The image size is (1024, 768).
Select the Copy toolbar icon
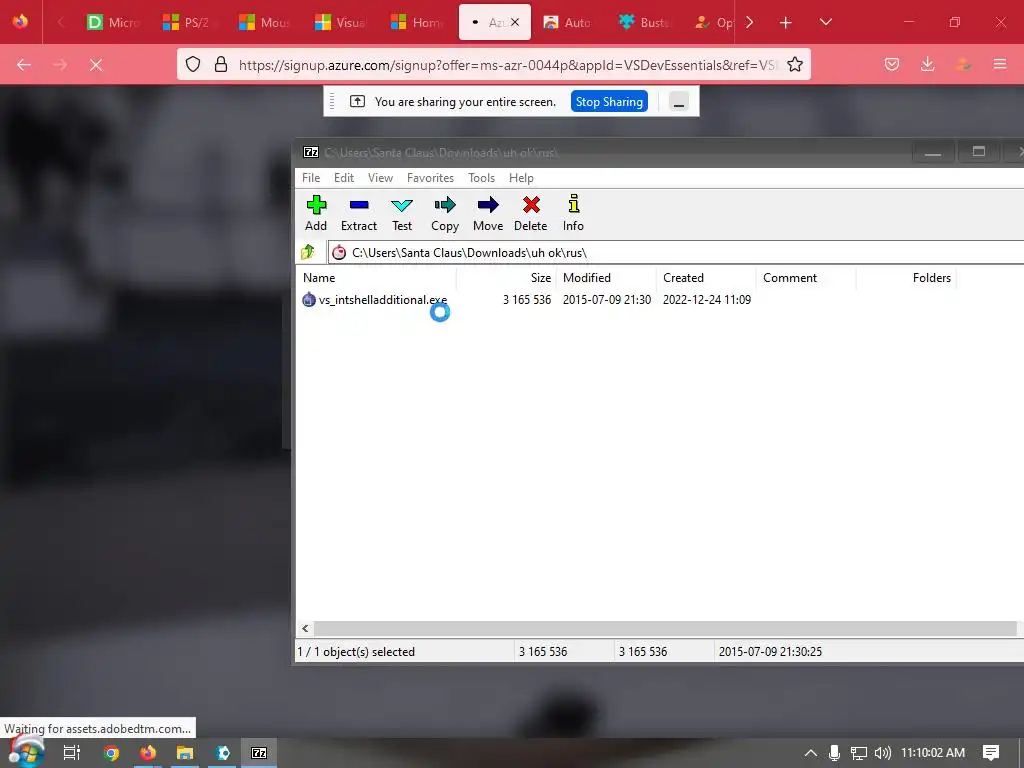coord(445,213)
